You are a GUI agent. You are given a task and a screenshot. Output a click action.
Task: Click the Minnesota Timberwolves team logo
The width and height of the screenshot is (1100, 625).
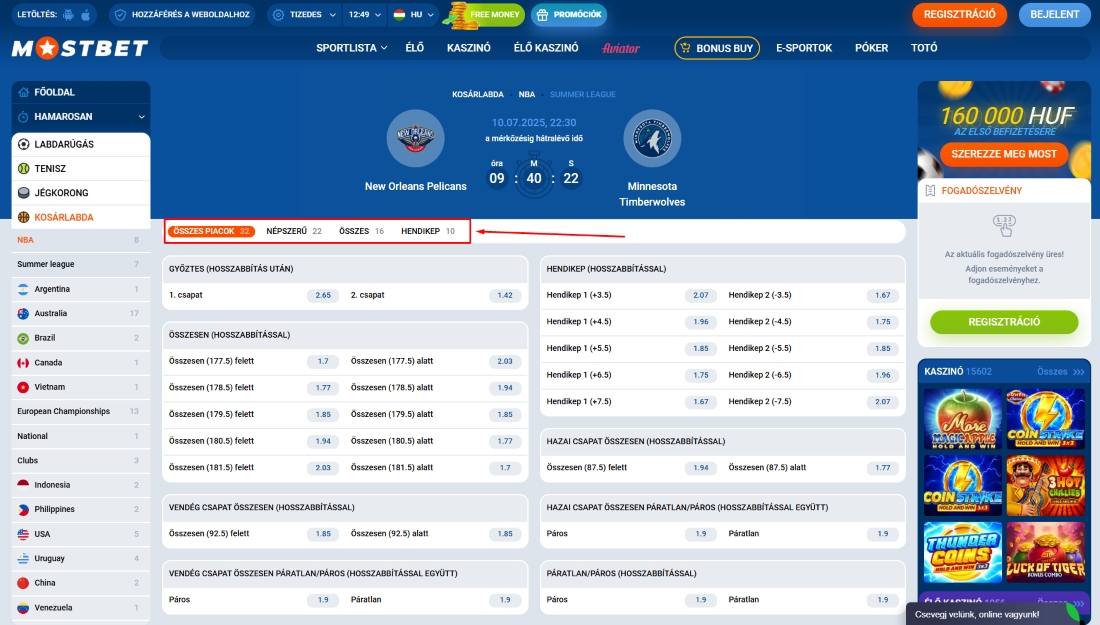click(652, 138)
